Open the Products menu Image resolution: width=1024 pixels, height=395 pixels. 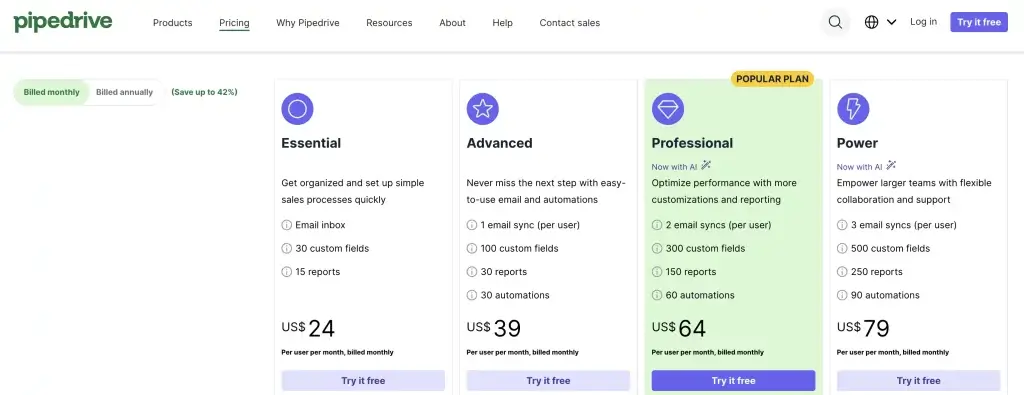[172, 23]
